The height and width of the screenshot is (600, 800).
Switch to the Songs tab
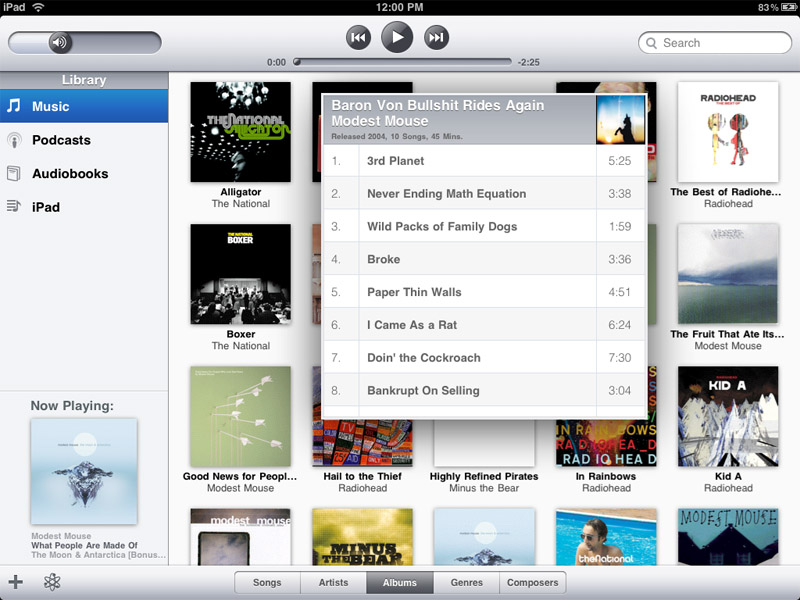(267, 583)
